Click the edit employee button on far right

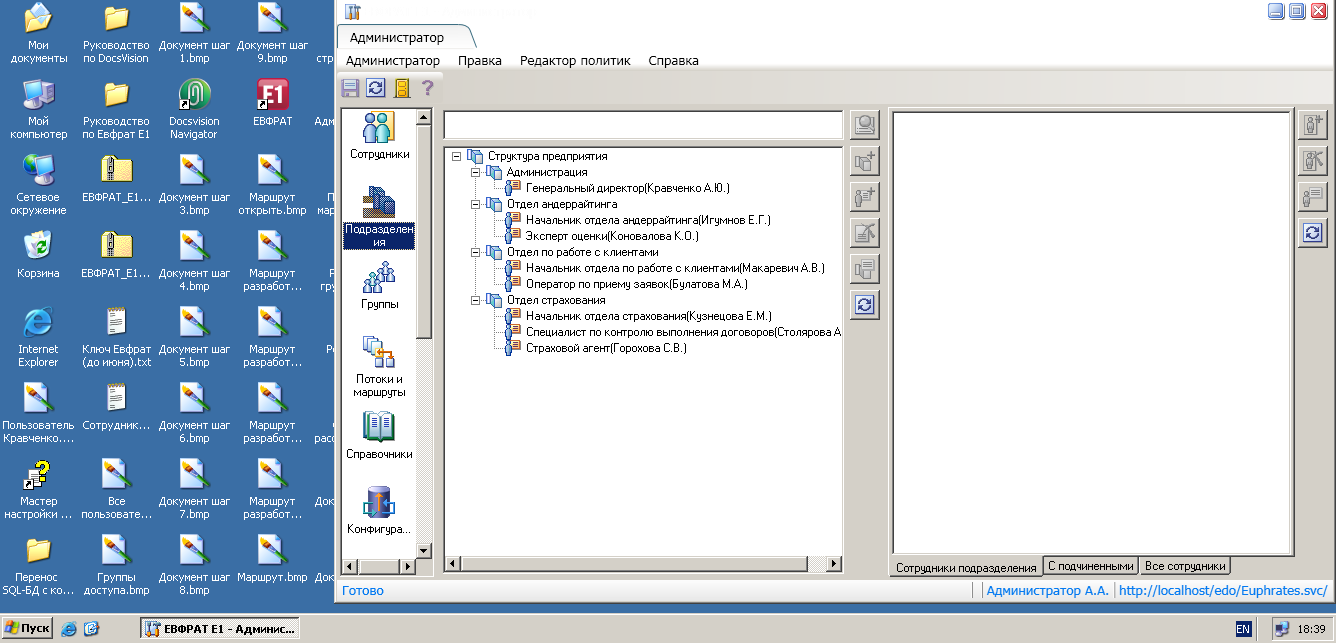[1313, 161]
